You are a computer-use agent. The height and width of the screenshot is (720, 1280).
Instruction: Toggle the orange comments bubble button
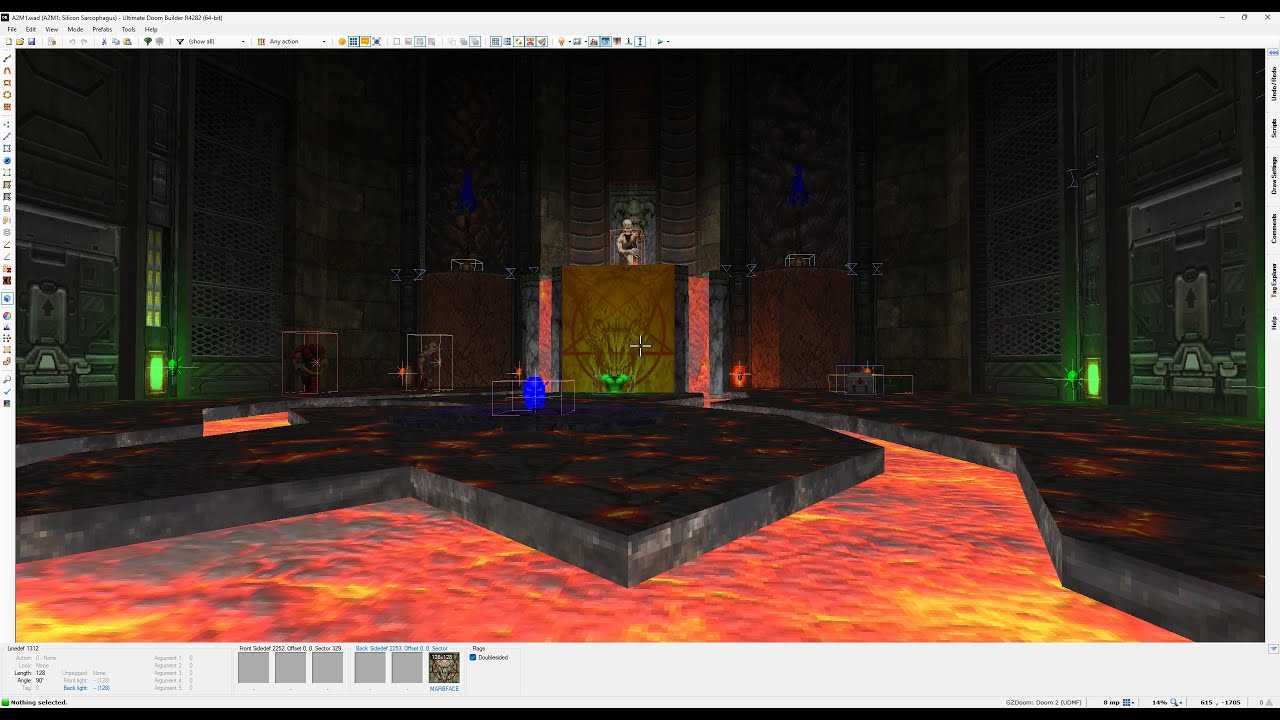click(x=365, y=41)
